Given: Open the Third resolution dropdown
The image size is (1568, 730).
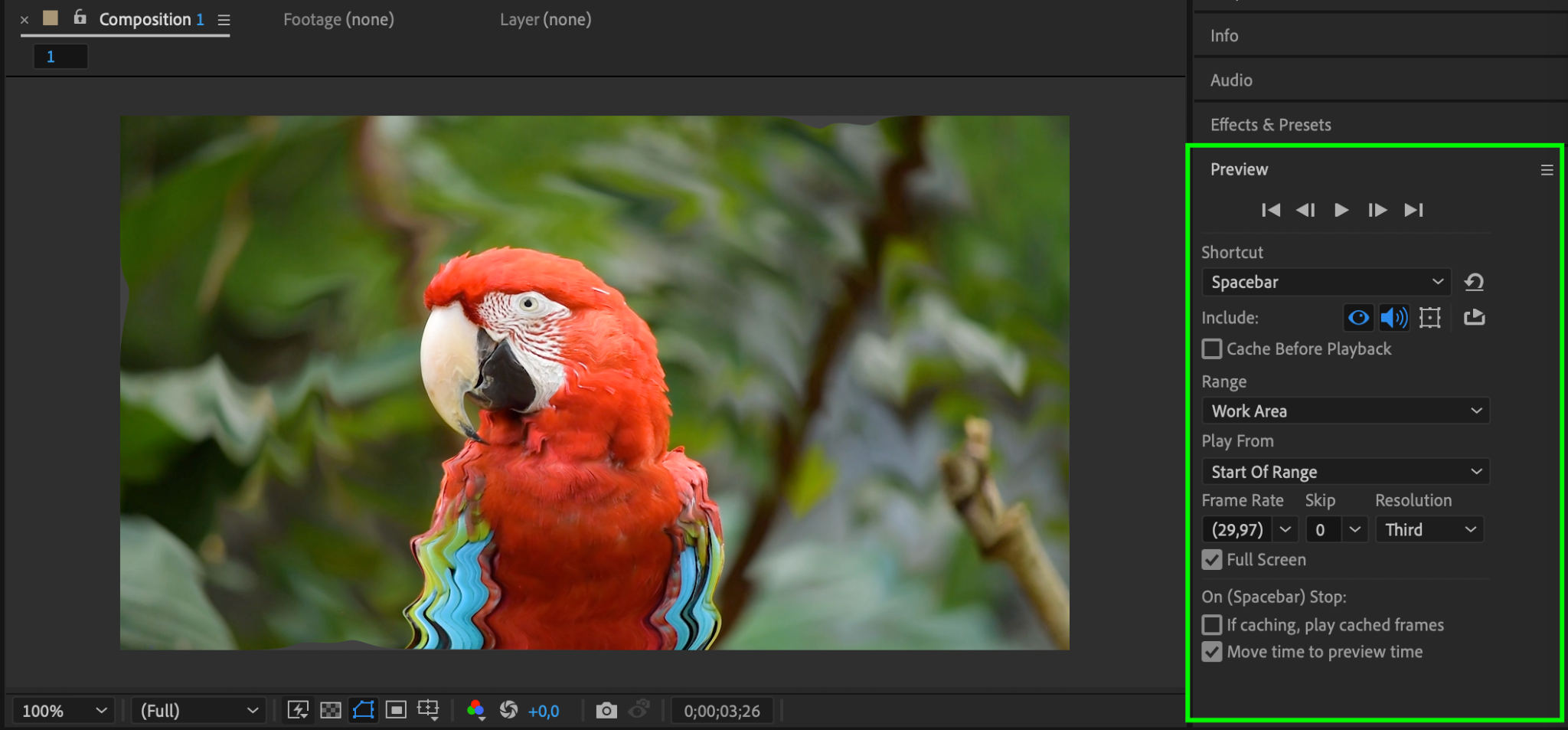Looking at the screenshot, I should coord(1429,530).
